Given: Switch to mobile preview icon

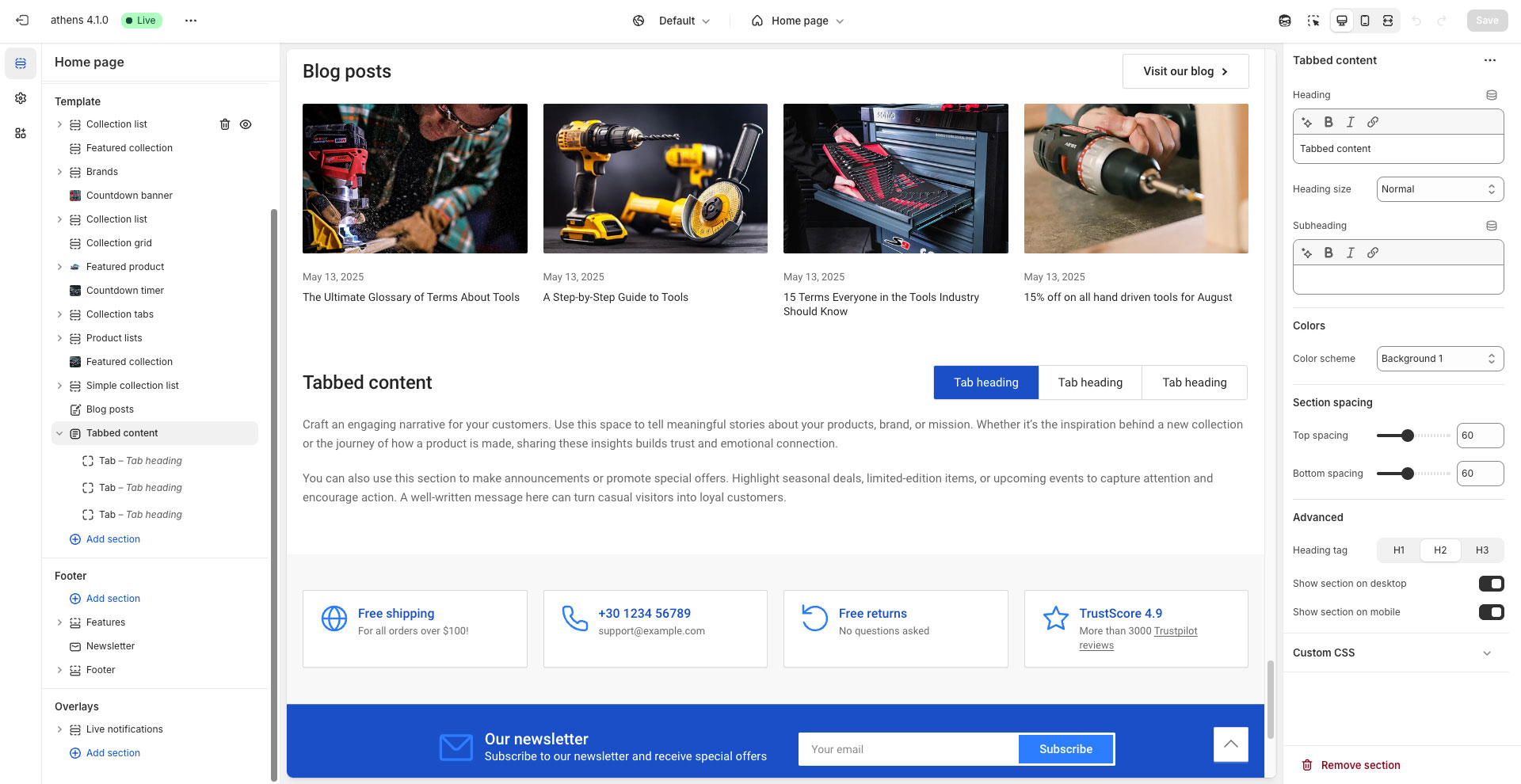Looking at the screenshot, I should (x=1365, y=21).
